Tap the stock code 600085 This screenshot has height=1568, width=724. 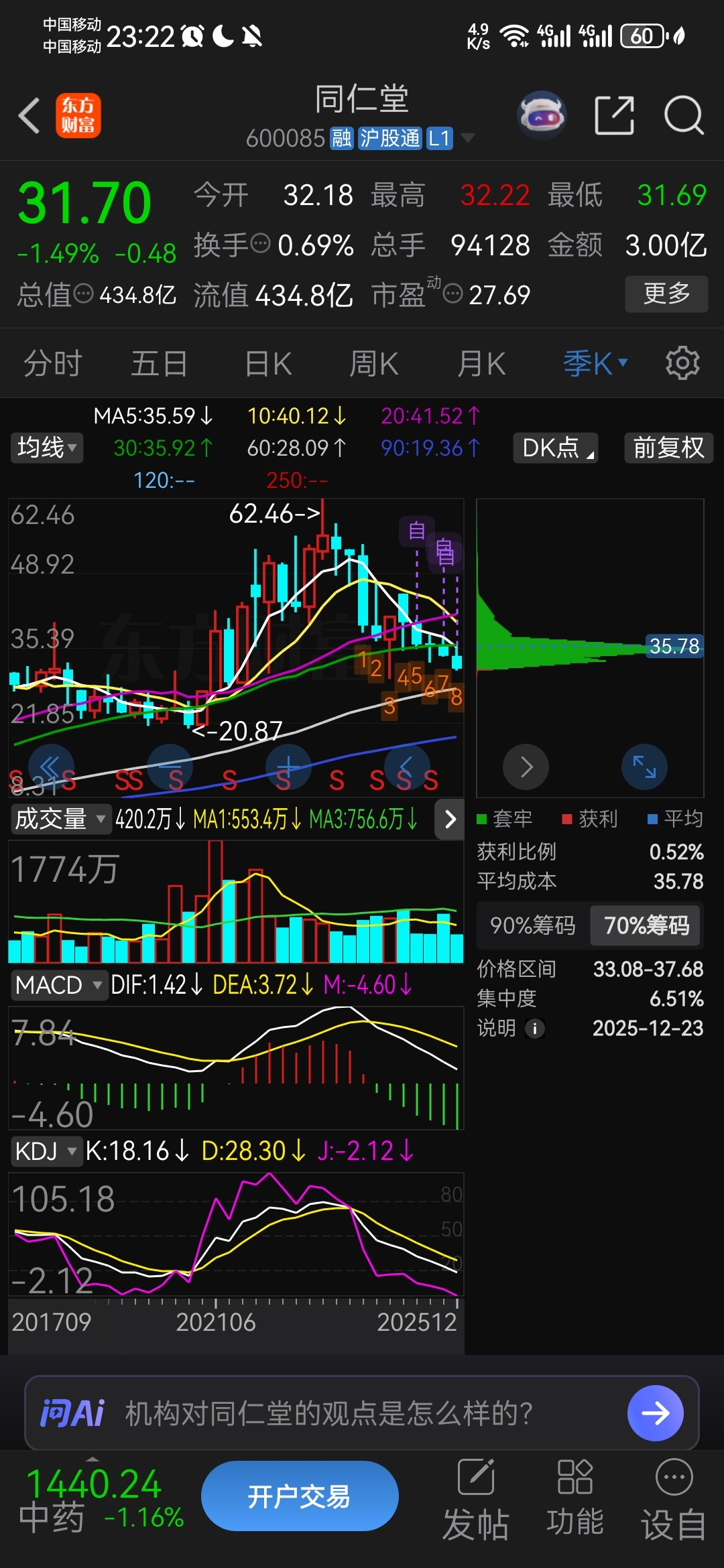tap(285, 139)
